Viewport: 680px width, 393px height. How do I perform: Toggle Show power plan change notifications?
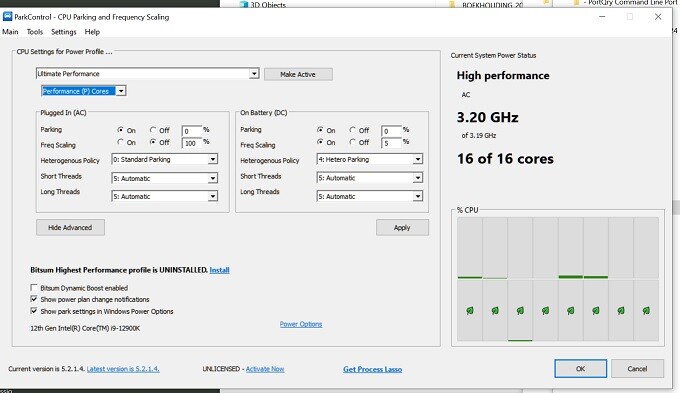tap(34, 299)
